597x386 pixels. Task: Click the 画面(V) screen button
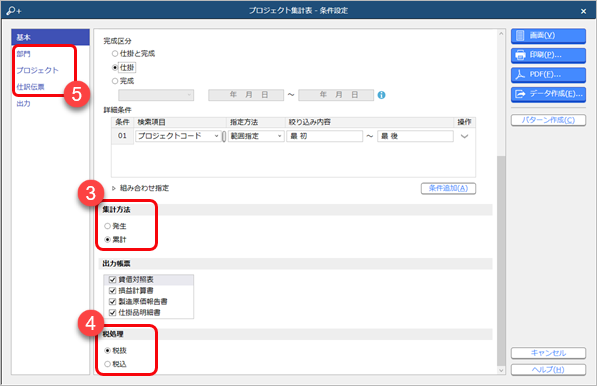[x=548, y=36]
